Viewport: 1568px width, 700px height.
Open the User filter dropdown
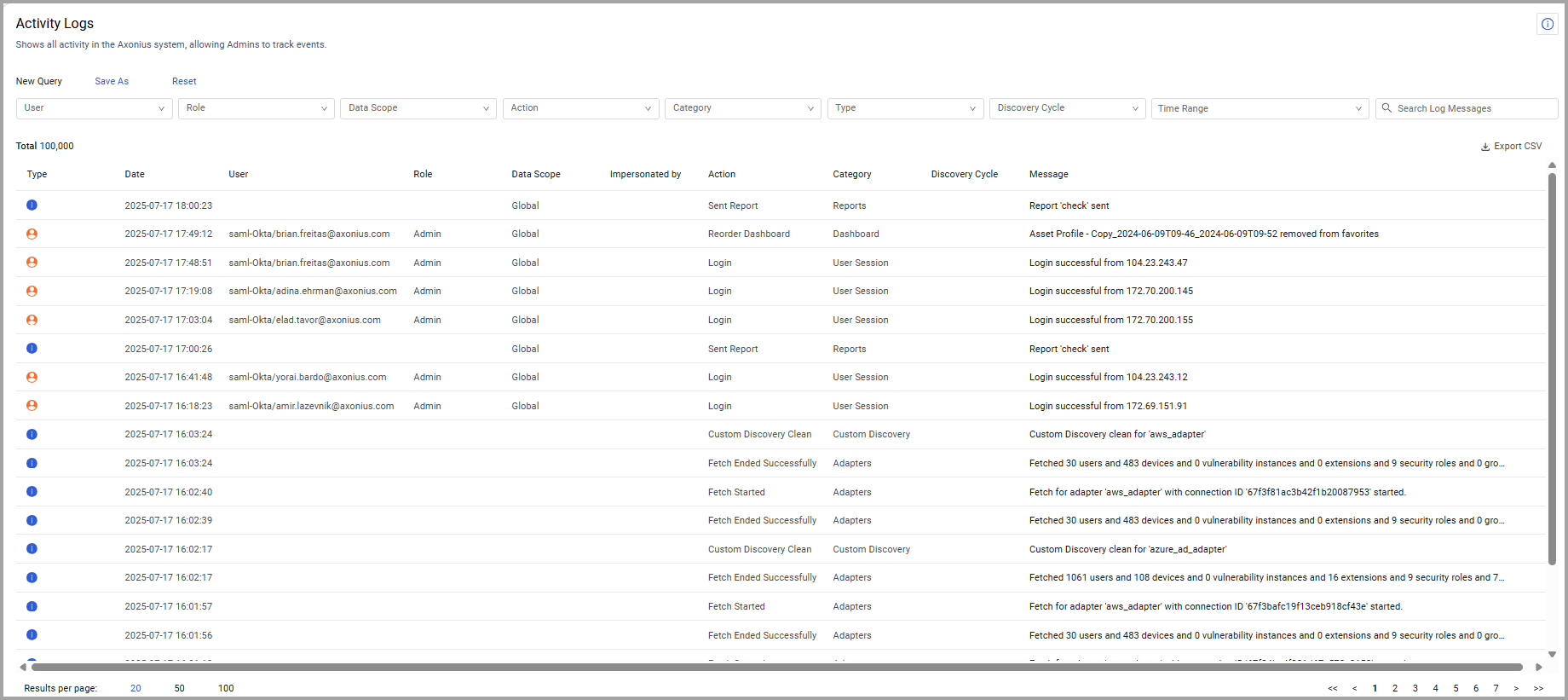pyautogui.click(x=94, y=108)
